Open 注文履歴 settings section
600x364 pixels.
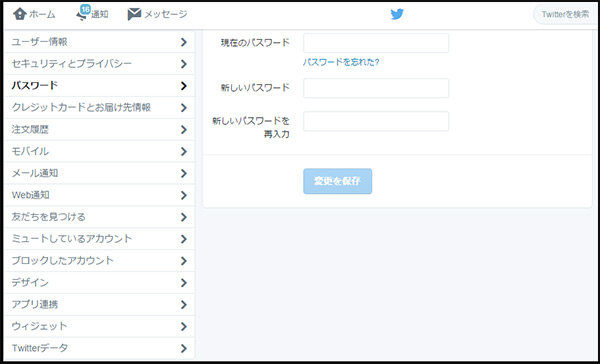(x=99, y=129)
